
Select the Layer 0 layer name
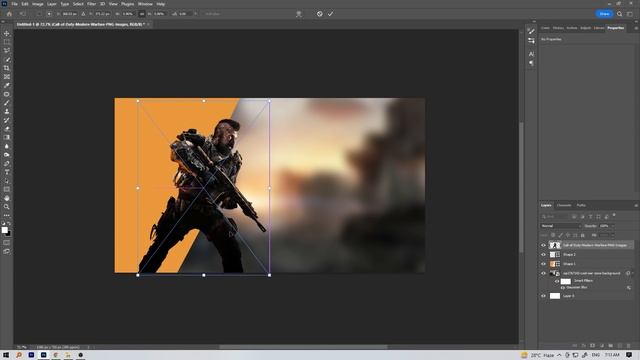pyautogui.click(x=569, y=296)
